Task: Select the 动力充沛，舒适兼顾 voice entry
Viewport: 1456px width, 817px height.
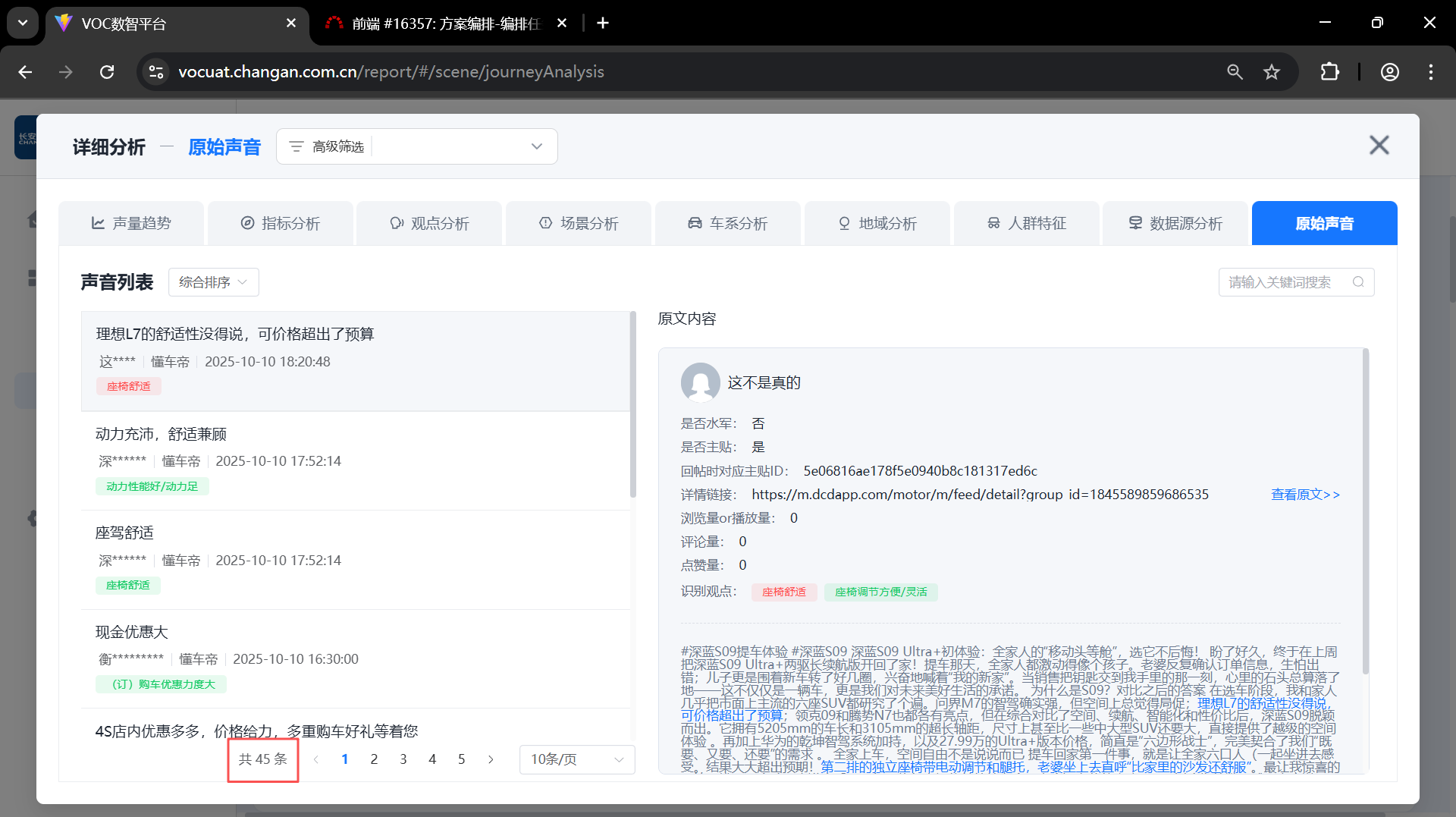Action: click(161, 434)
